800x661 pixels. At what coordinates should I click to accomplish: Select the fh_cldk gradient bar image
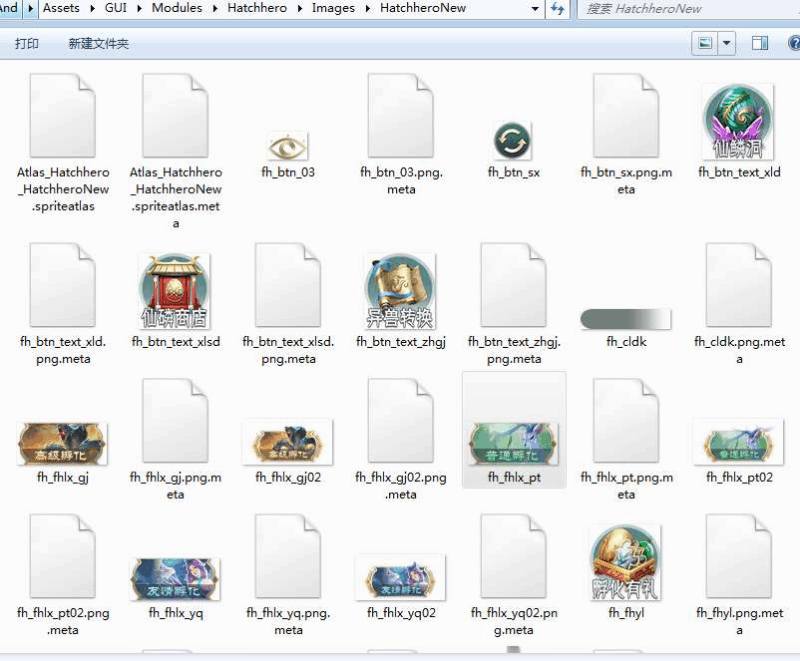(x=625, y=319)
